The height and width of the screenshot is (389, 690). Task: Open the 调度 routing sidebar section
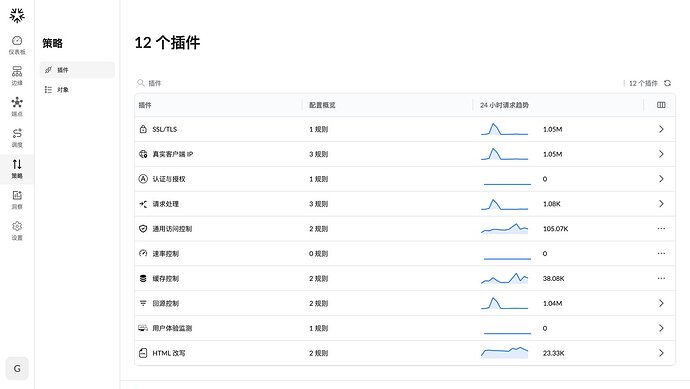point(17,138)
